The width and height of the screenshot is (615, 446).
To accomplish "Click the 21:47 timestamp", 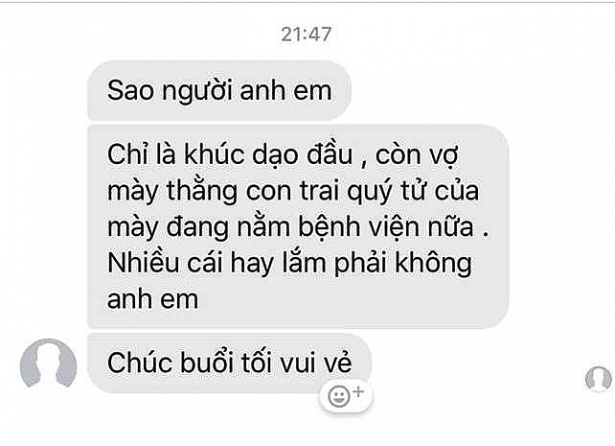I will [x=306, y=34].
